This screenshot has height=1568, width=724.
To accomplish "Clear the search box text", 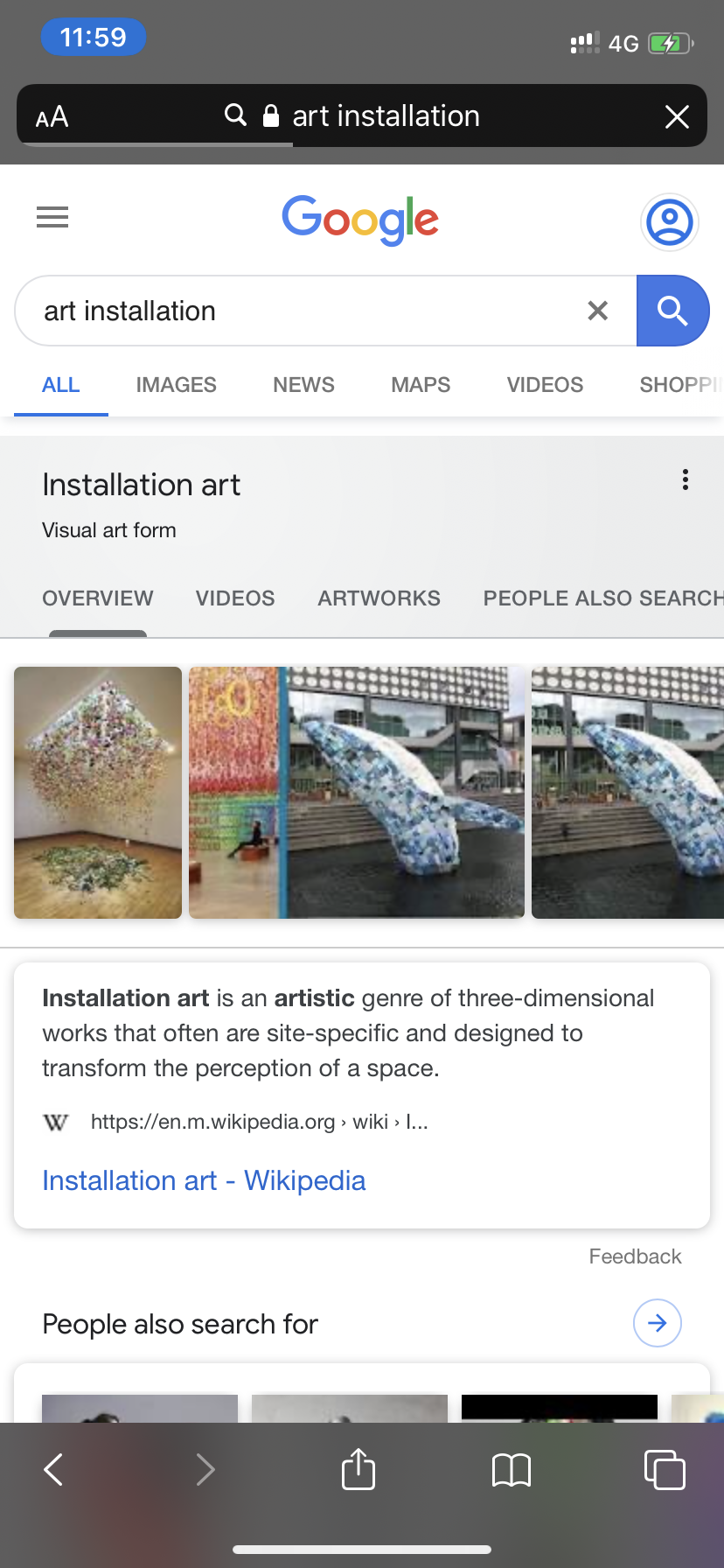I will pos(598,311).
